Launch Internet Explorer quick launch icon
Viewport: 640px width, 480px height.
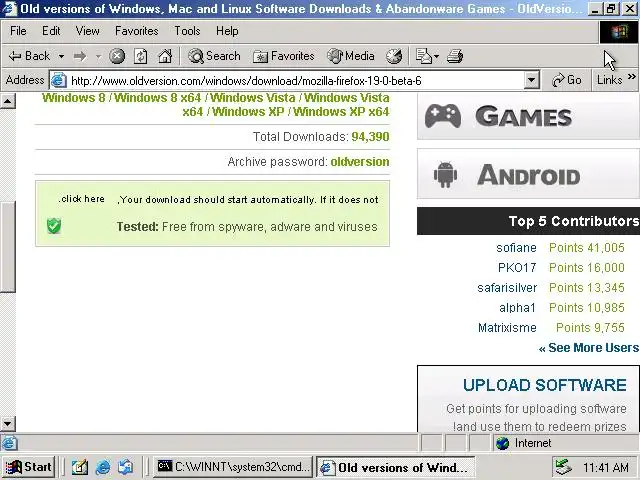coord(102,467)
